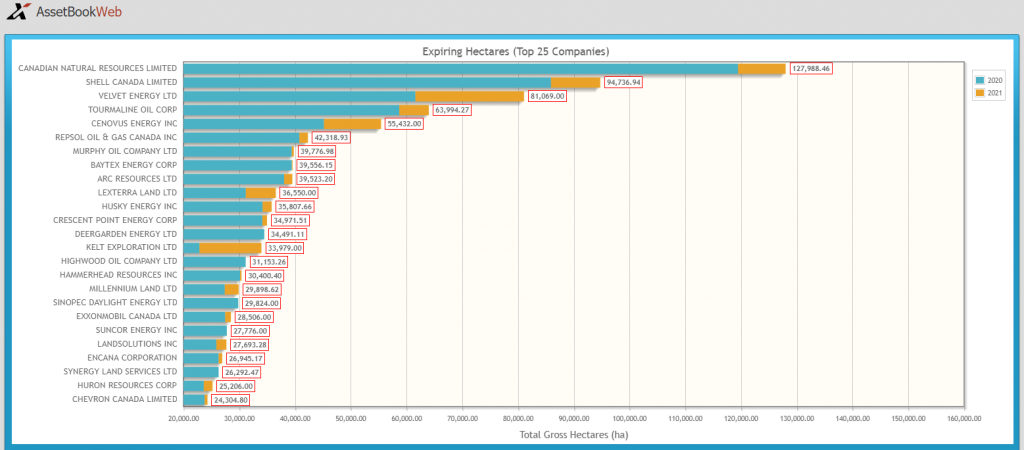Select the MURPHY OIL COMPANY LTD label
Image resolution: width=1024 pixels, height=450 pixels.
[x=125, y=151]
